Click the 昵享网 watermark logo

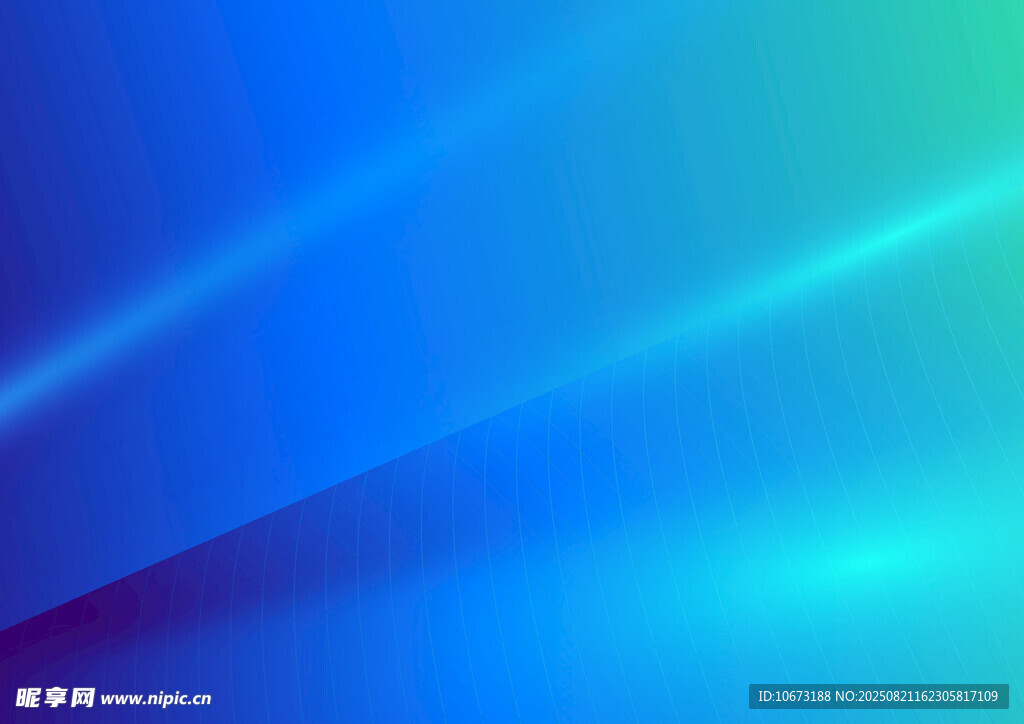(x=55, y=697)
